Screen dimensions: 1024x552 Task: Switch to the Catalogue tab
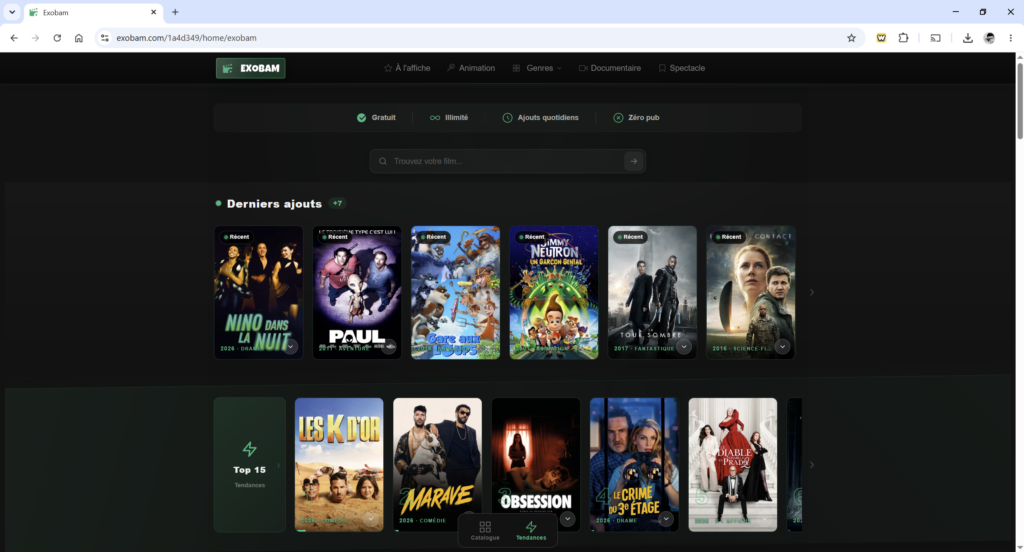click(x=485, y=530)
